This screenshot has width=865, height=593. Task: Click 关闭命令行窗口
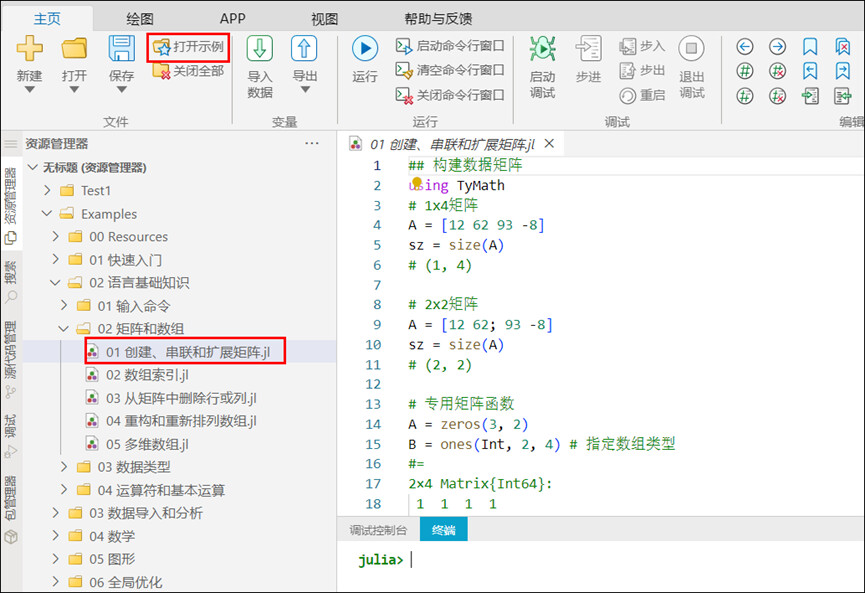point(450,95)
